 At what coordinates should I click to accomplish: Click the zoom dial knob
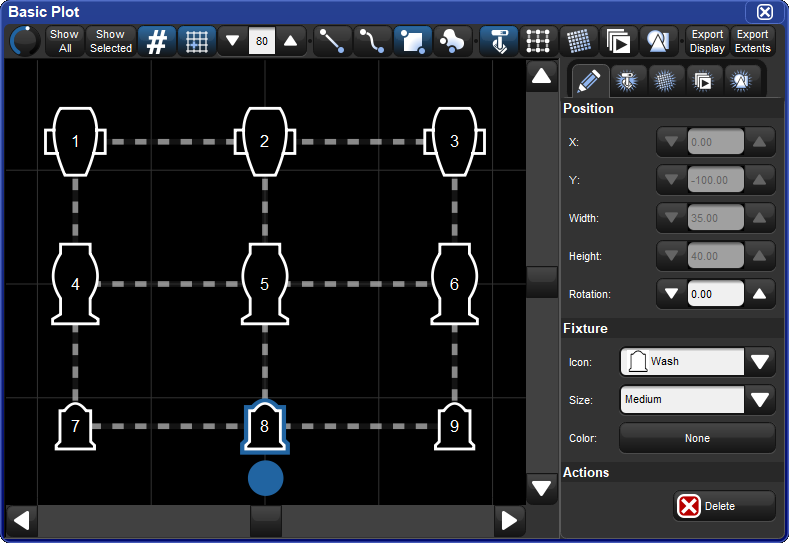coord(24,41)
